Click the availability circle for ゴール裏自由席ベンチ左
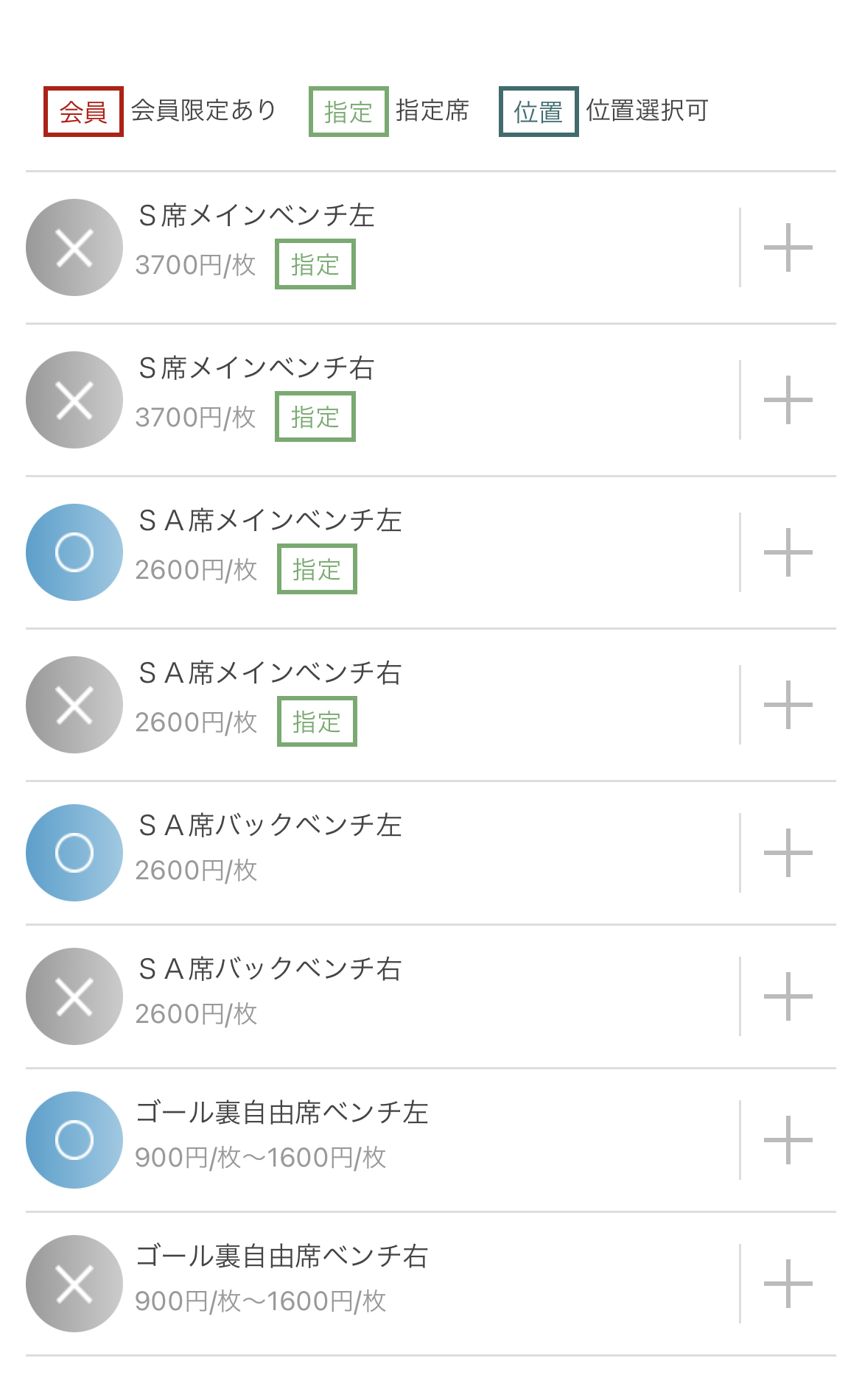Viewport: 862px width, 1400px height. pos(74,1140)
